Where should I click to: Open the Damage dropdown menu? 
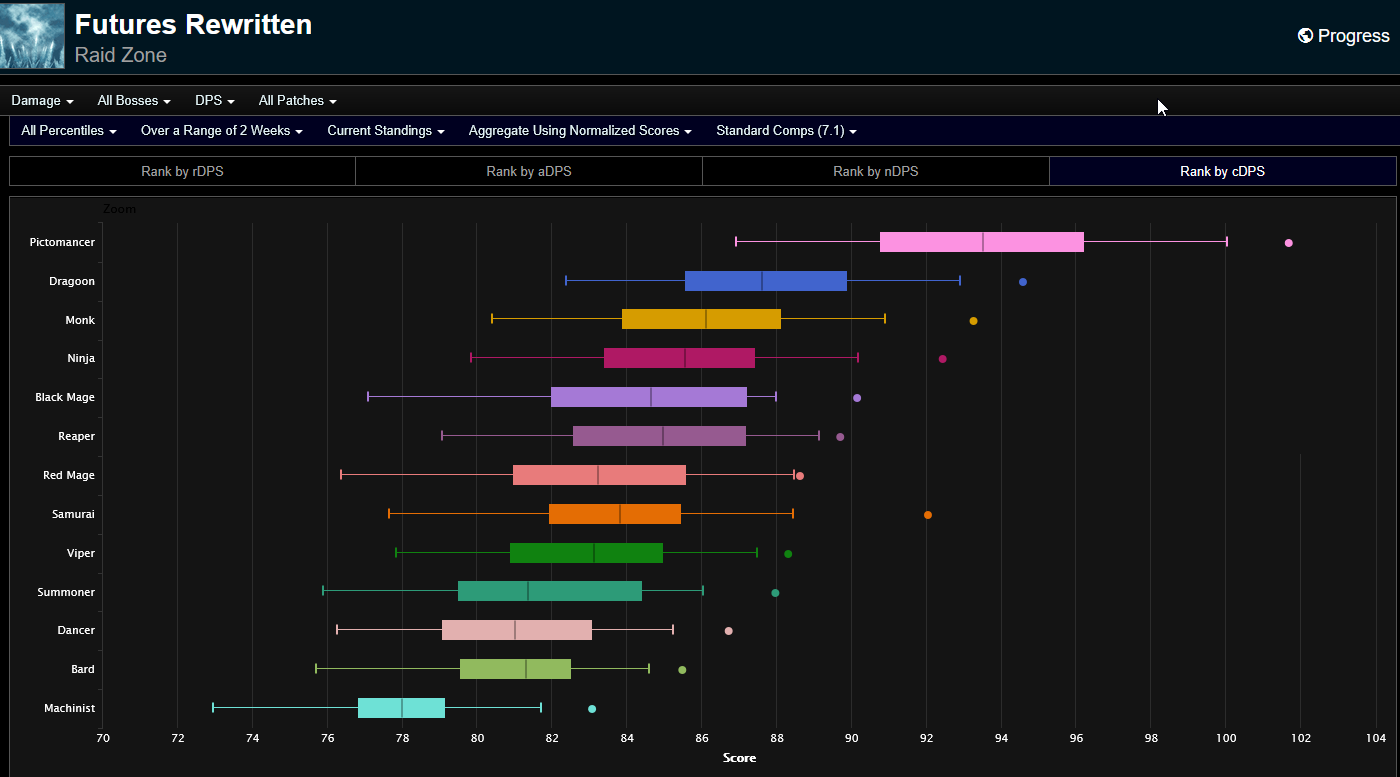click(x=43, y=101)
